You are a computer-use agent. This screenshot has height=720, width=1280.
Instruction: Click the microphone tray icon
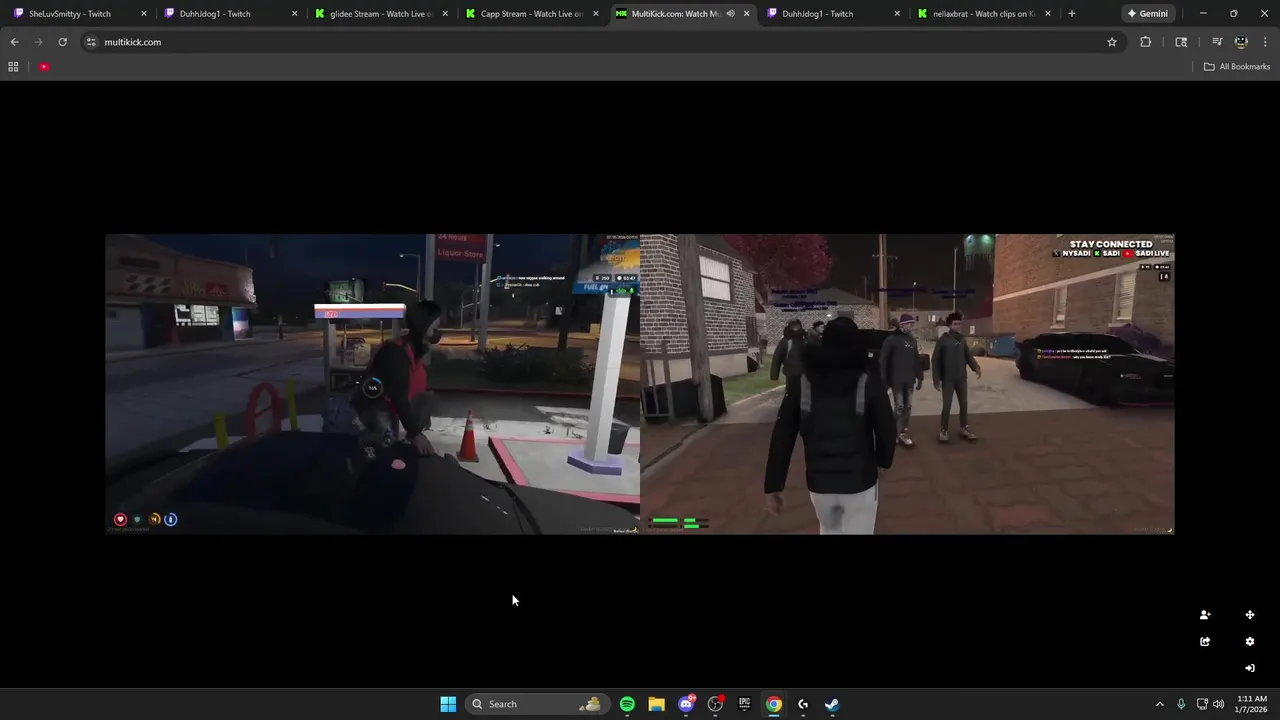tap(1181, 704)
